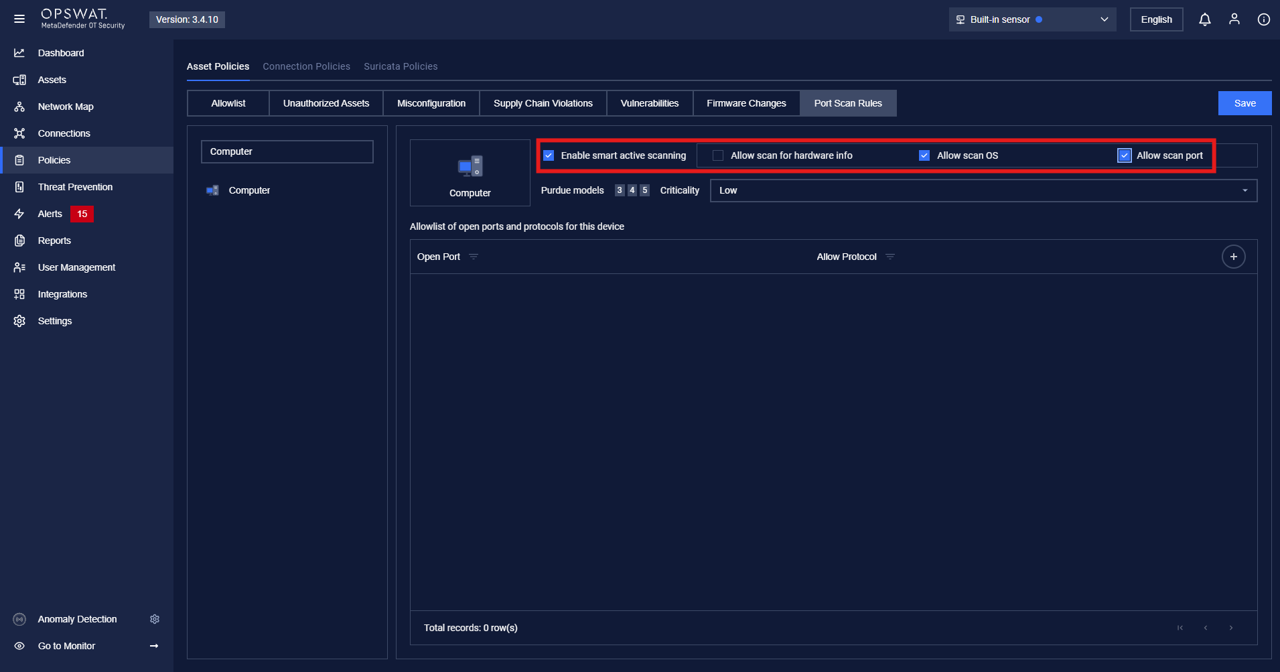This screenshot has height=672, width=1280.
Task: Click the large Computer thumbnail
Action: coord(470,173)
